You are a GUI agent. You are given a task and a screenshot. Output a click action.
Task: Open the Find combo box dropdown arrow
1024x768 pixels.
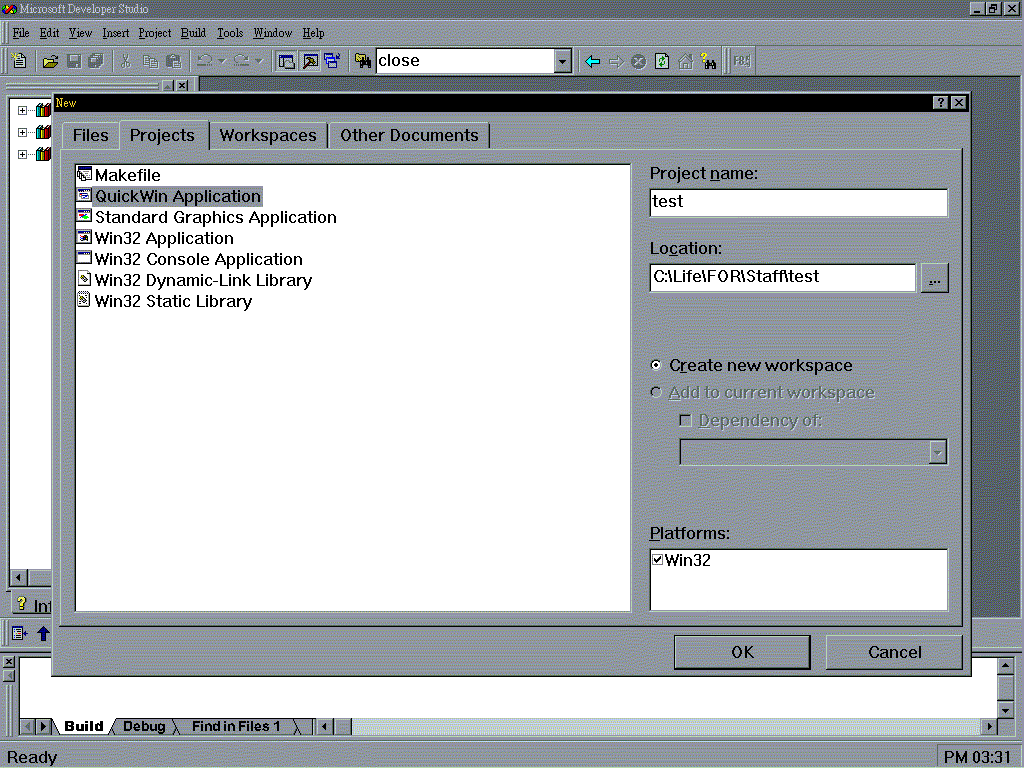pyautogui.click(x=563, y=61)
